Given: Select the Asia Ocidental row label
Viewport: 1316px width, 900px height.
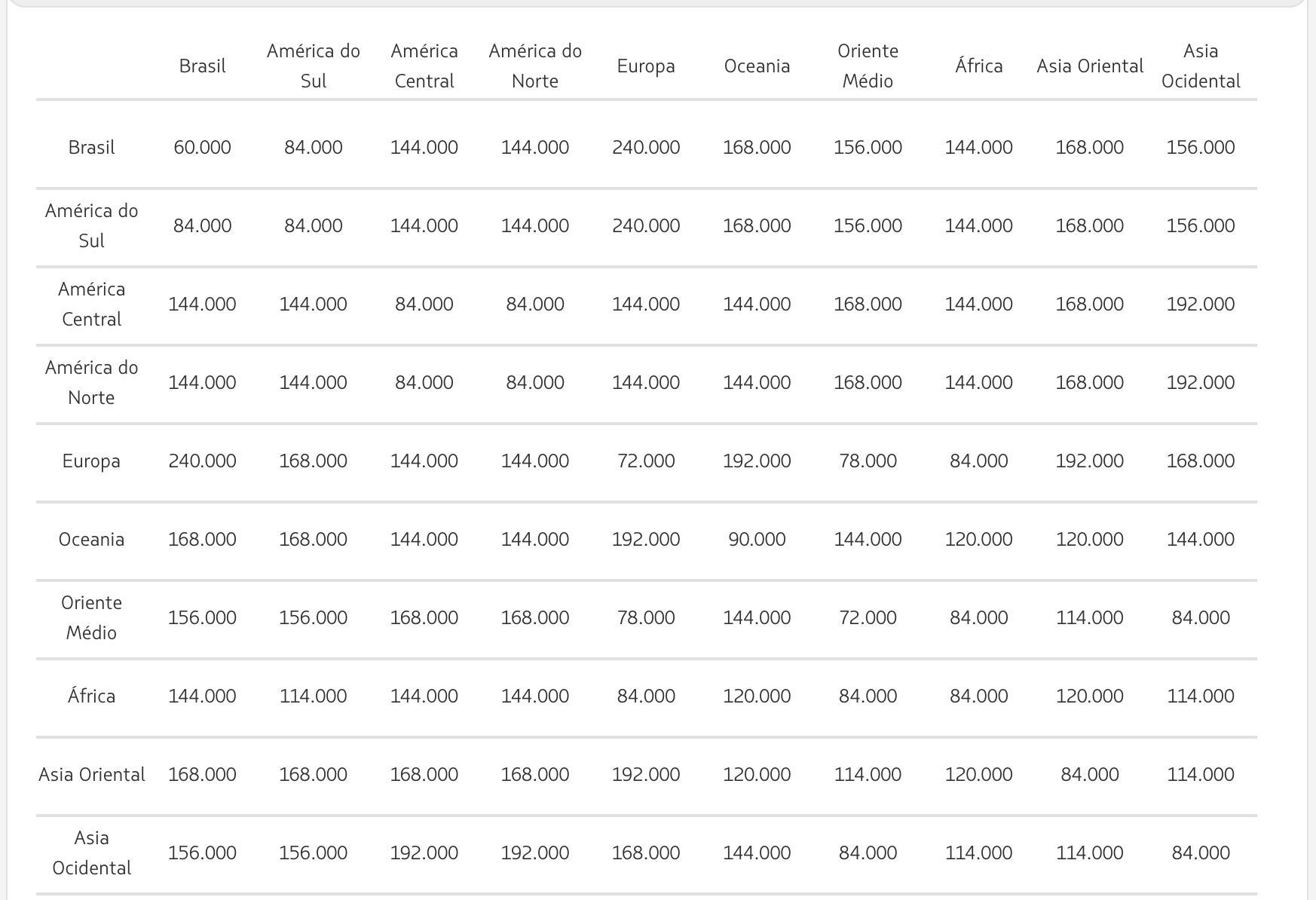Looking at the screenshot, I should [91, 853].
